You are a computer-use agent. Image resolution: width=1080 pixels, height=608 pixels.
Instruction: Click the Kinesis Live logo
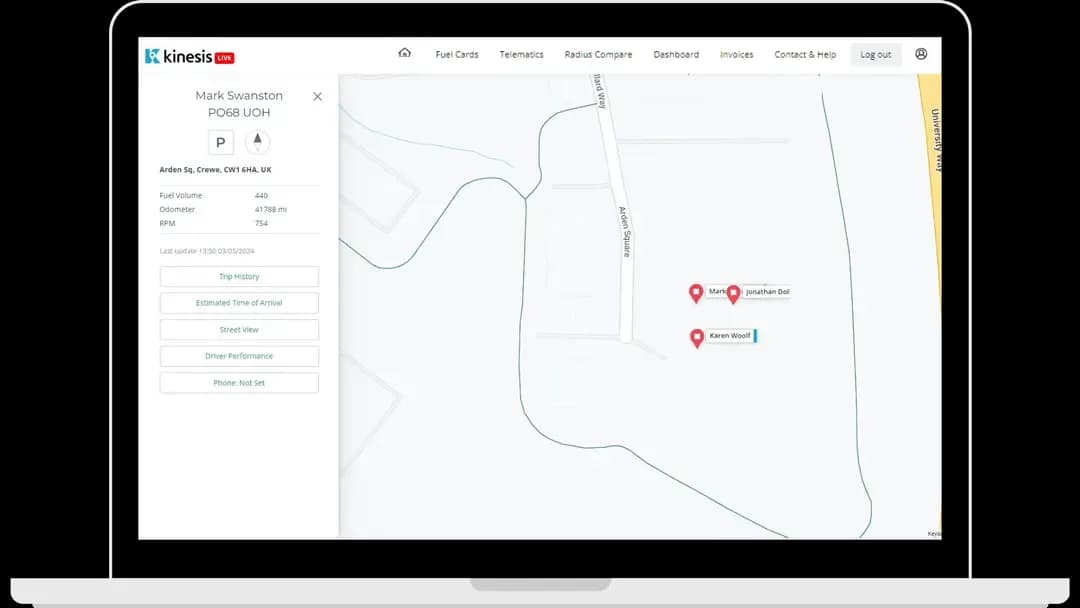coord(190,56)
